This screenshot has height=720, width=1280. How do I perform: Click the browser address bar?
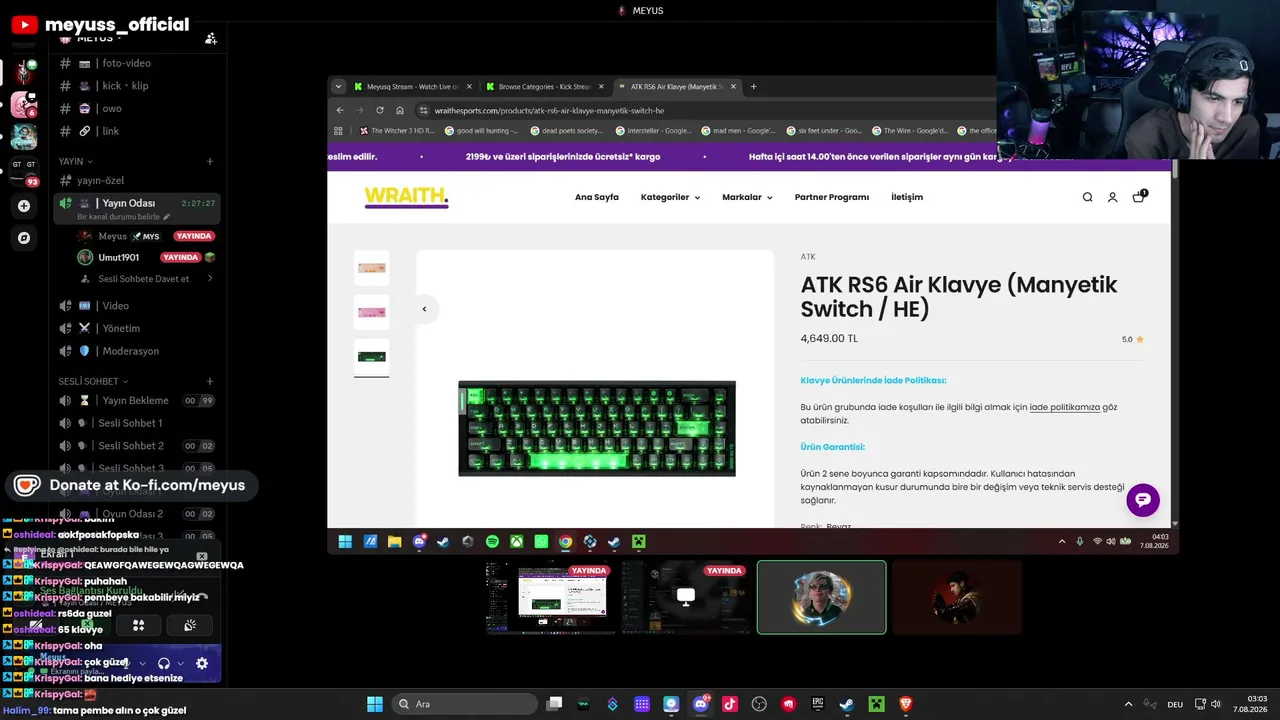click(700, 110)
